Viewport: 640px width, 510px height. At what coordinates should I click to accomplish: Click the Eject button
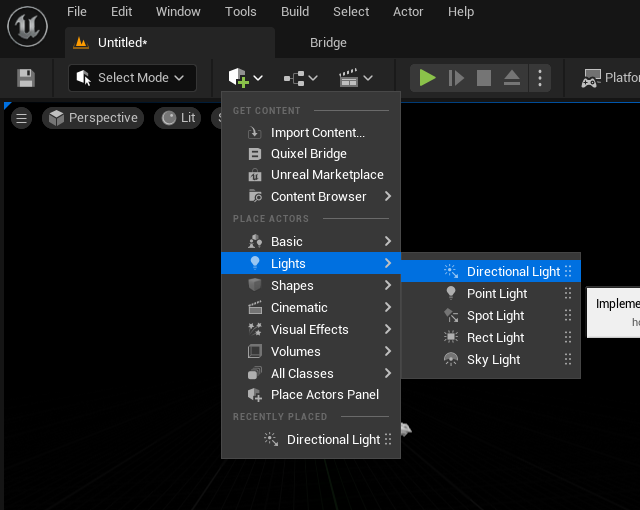click(511, 78)
